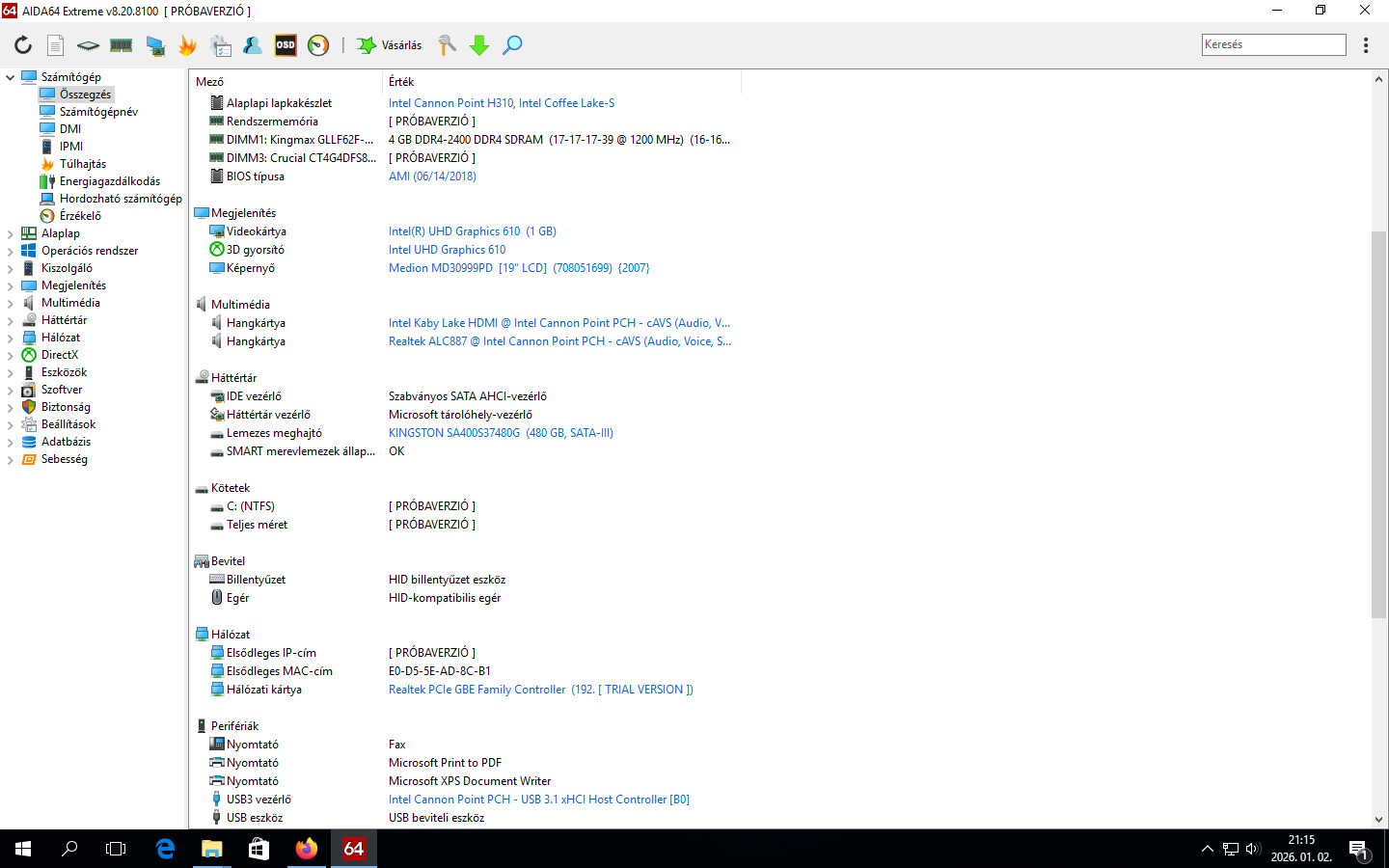Click the Vásárlás purchase button

coord(390,44)
